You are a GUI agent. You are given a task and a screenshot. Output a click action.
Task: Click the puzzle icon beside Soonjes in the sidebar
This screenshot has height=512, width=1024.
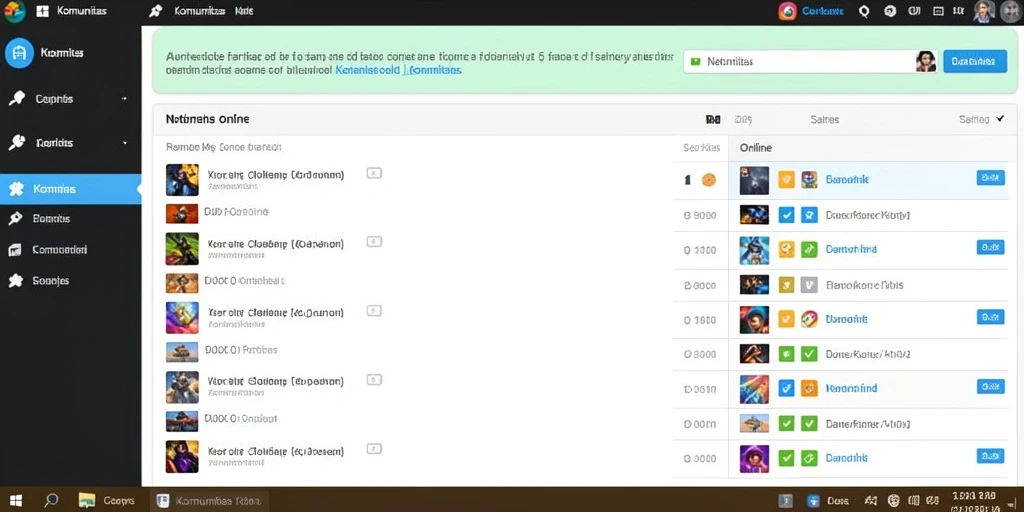click(x=15, y=281)
